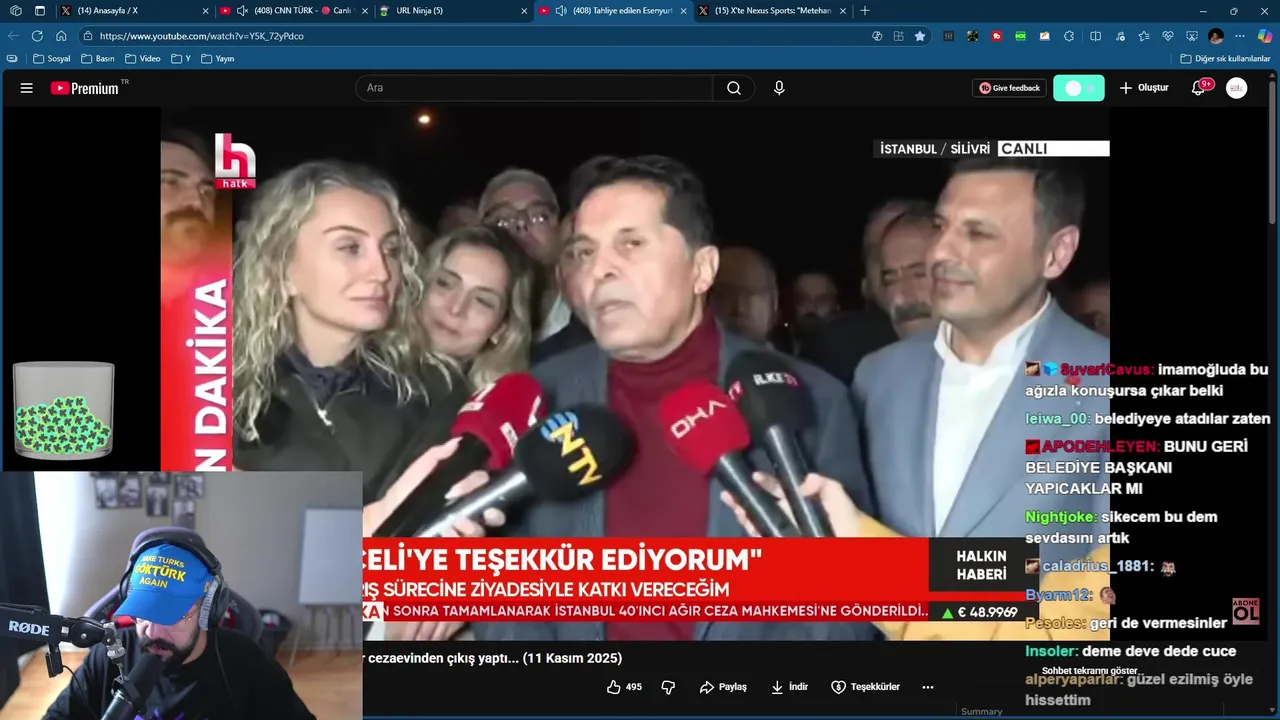
Task: Click the Teşekkürler thanks button
Action: 865,687
